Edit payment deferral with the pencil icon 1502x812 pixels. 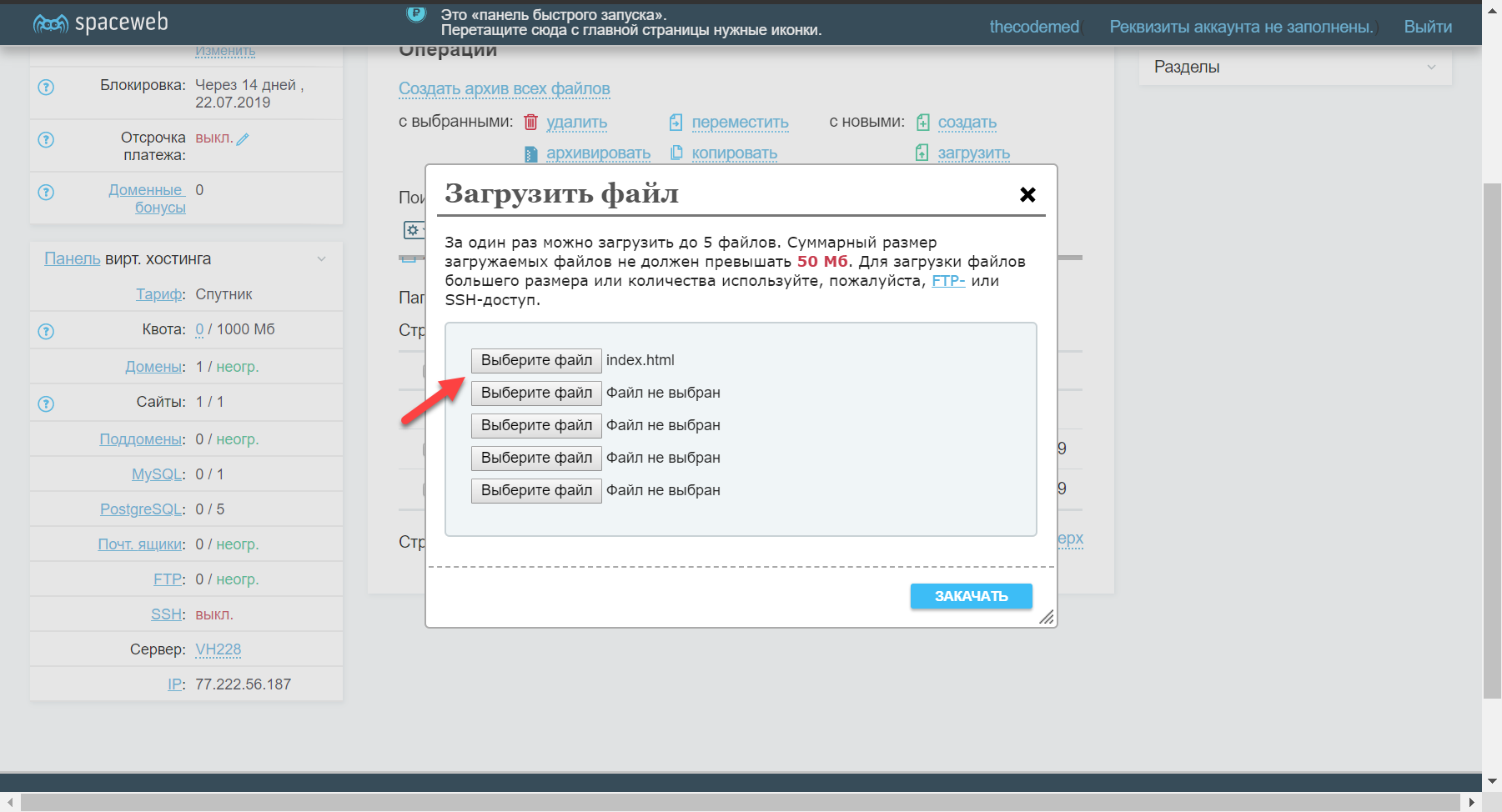coord(243,139)
